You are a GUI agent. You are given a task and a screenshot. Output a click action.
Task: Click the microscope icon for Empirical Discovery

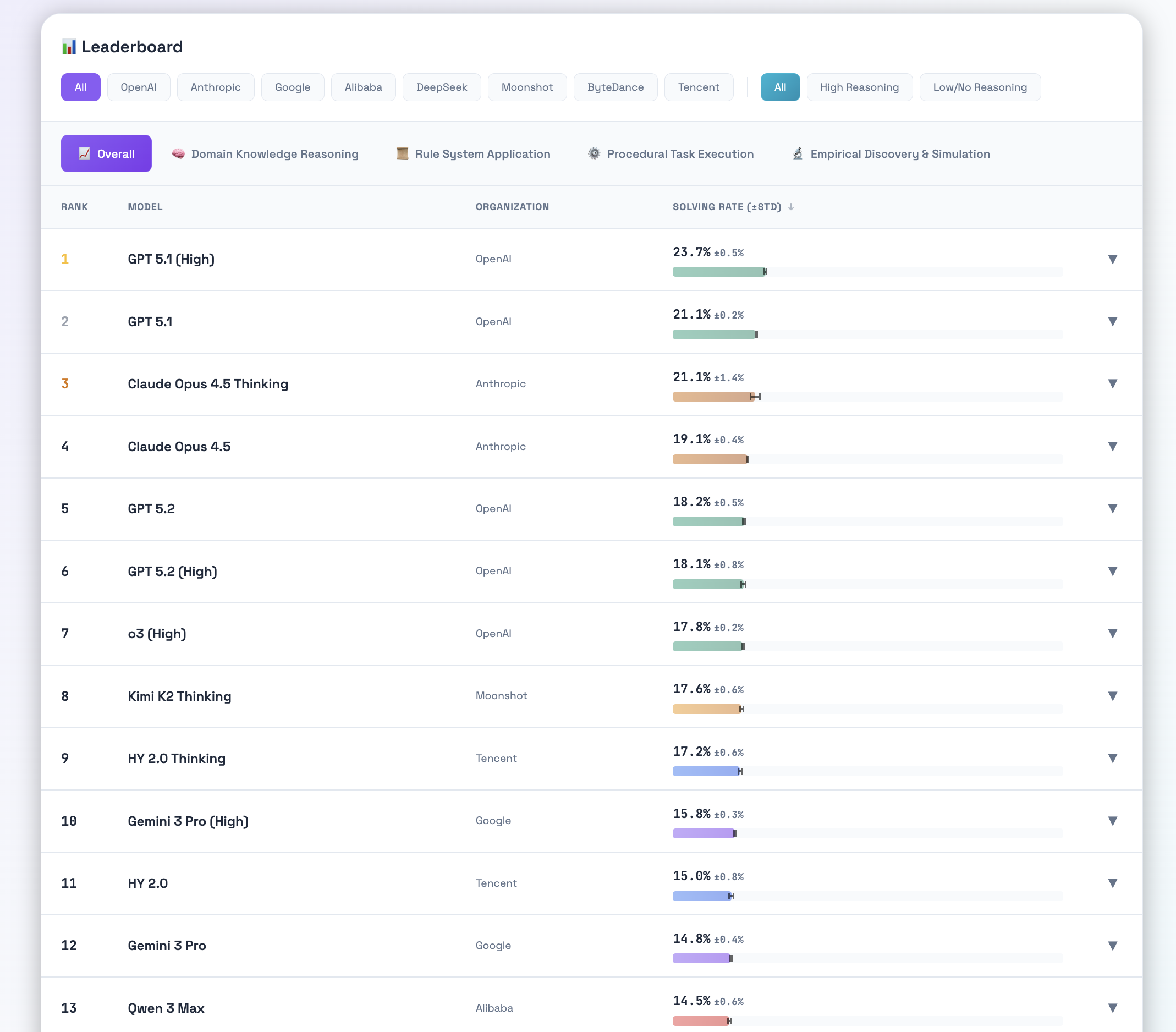click(x=798, y=153)
